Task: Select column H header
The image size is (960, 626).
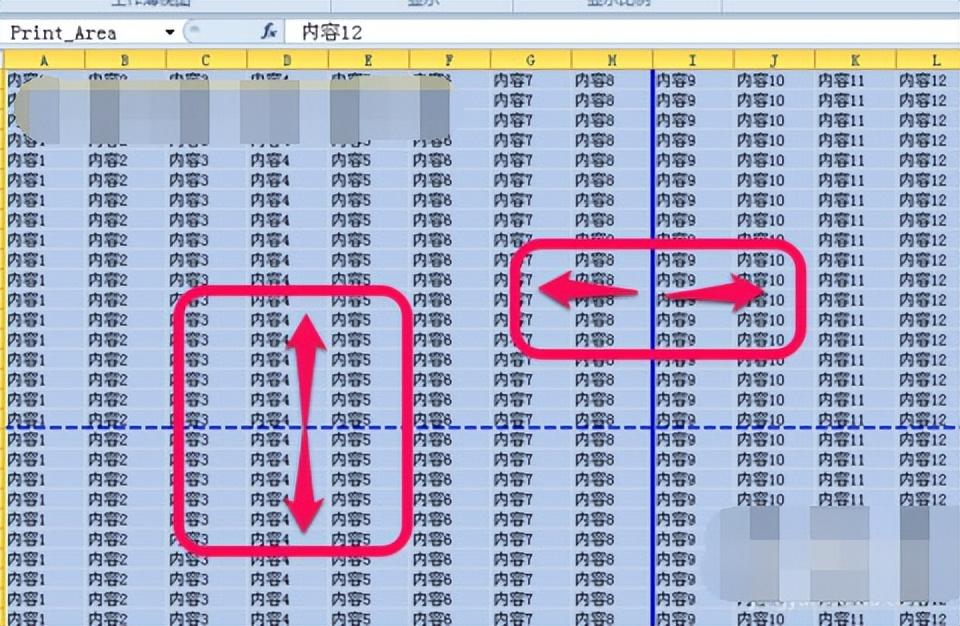Action: point(612,60)
